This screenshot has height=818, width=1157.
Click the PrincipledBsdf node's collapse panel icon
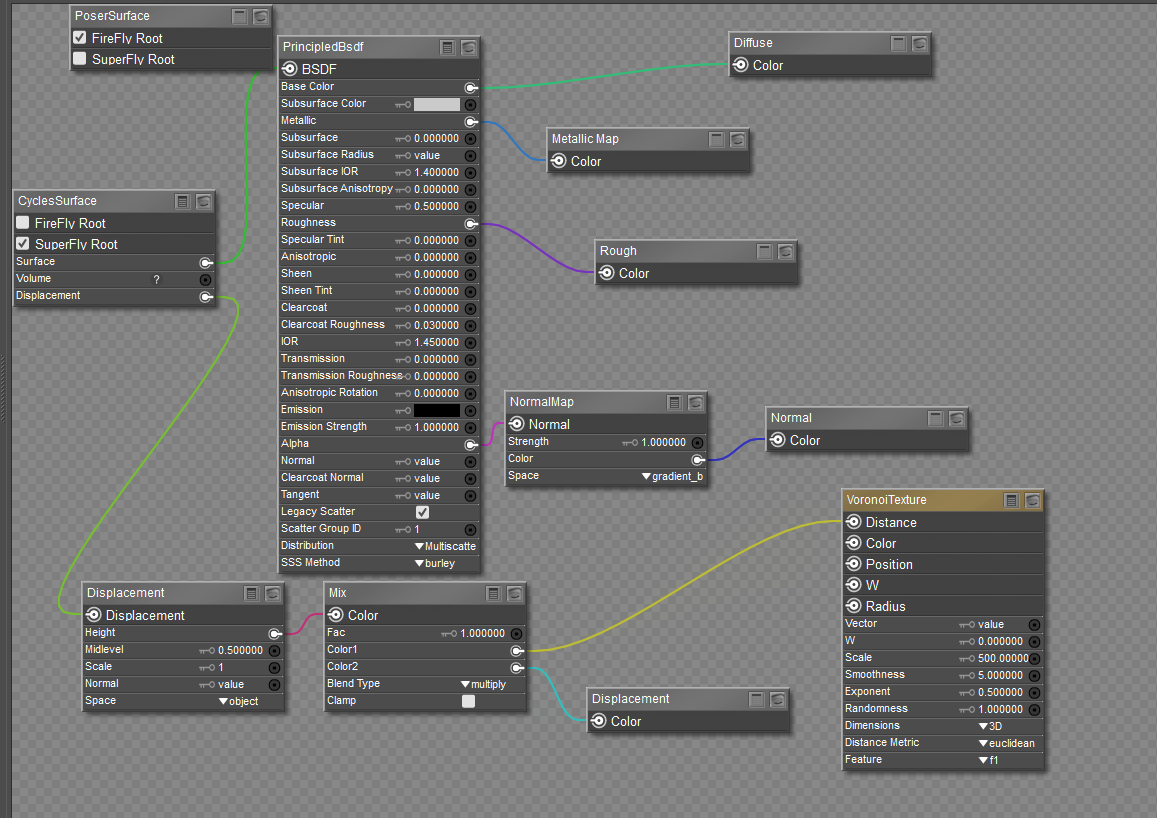point(448,47)
